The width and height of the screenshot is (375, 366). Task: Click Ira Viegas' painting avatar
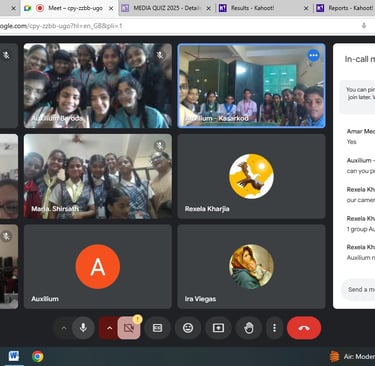tap(251, 266)
